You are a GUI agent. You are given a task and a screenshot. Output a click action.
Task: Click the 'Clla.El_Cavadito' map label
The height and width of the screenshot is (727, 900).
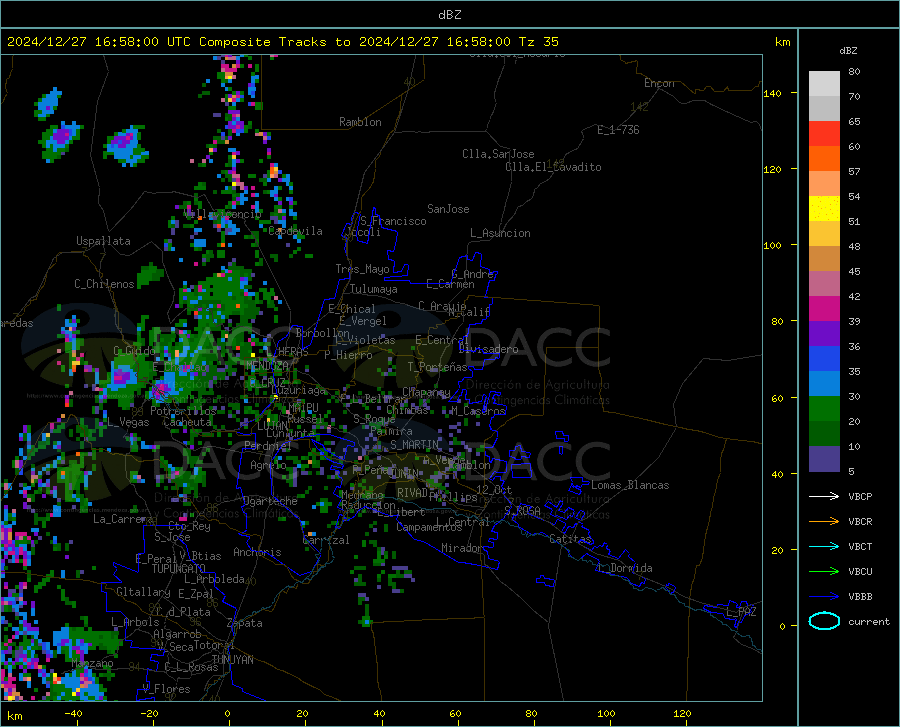553,167
